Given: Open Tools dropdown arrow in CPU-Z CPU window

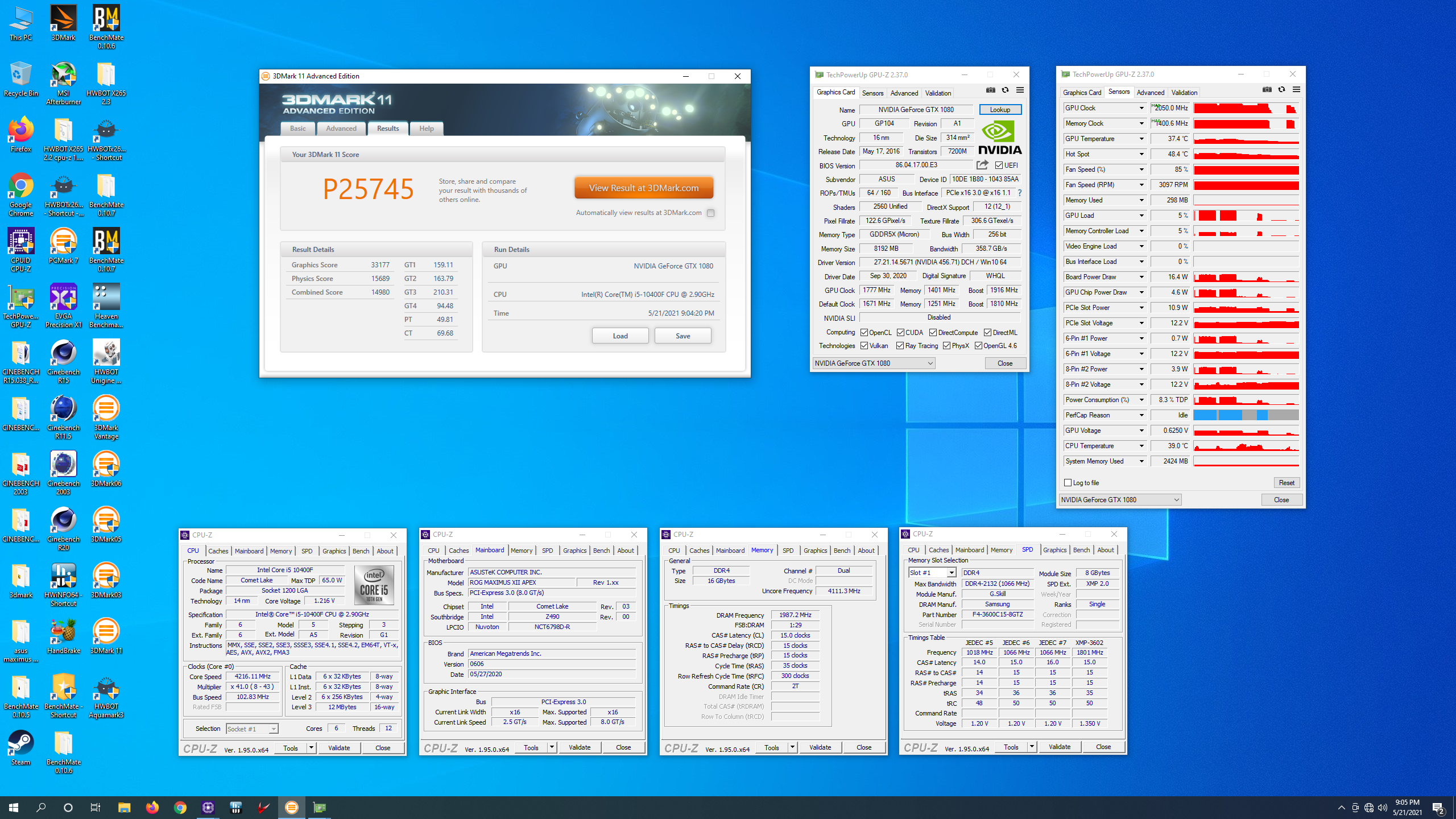Looking at the screenshot, I should (311, 748).
